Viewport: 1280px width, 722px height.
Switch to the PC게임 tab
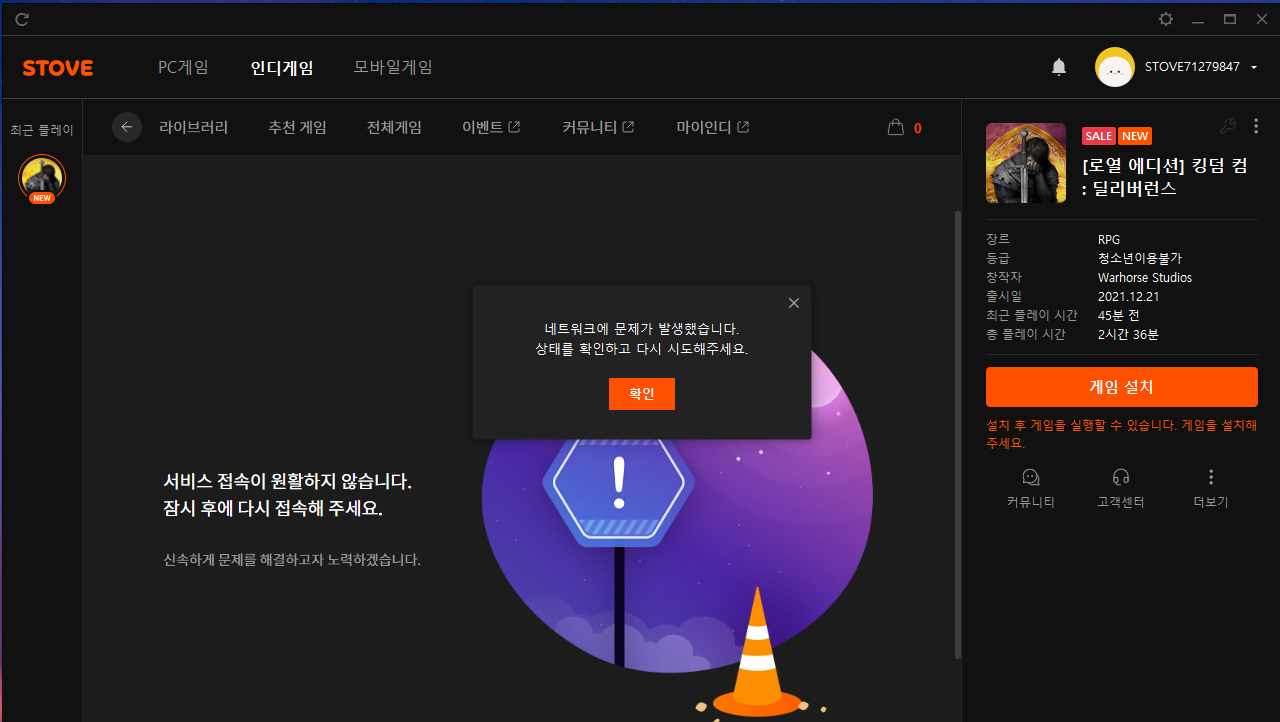(x=183, y=67)
